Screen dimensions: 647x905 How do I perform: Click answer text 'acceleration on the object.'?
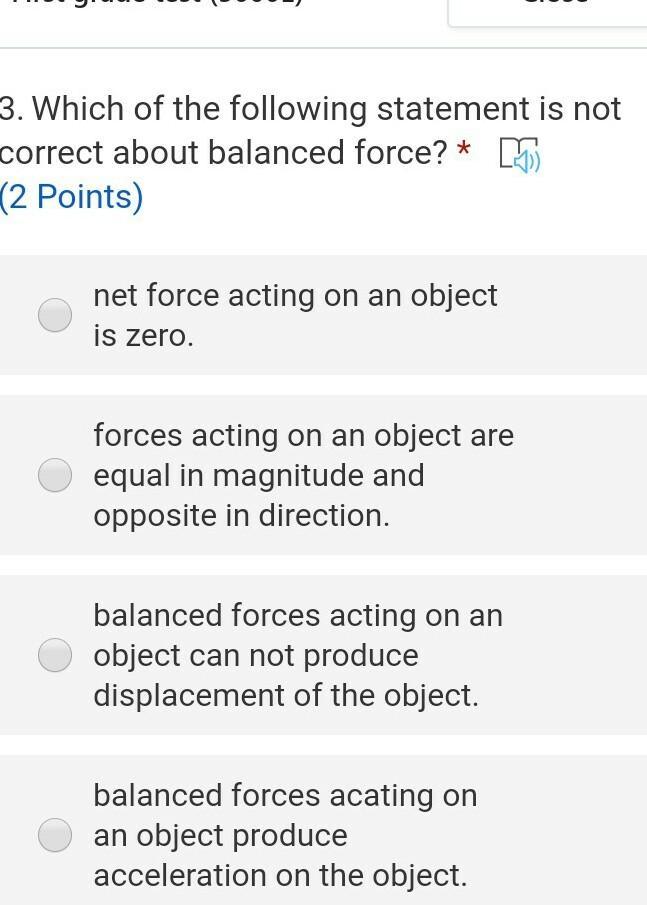(x=280, y=876)
